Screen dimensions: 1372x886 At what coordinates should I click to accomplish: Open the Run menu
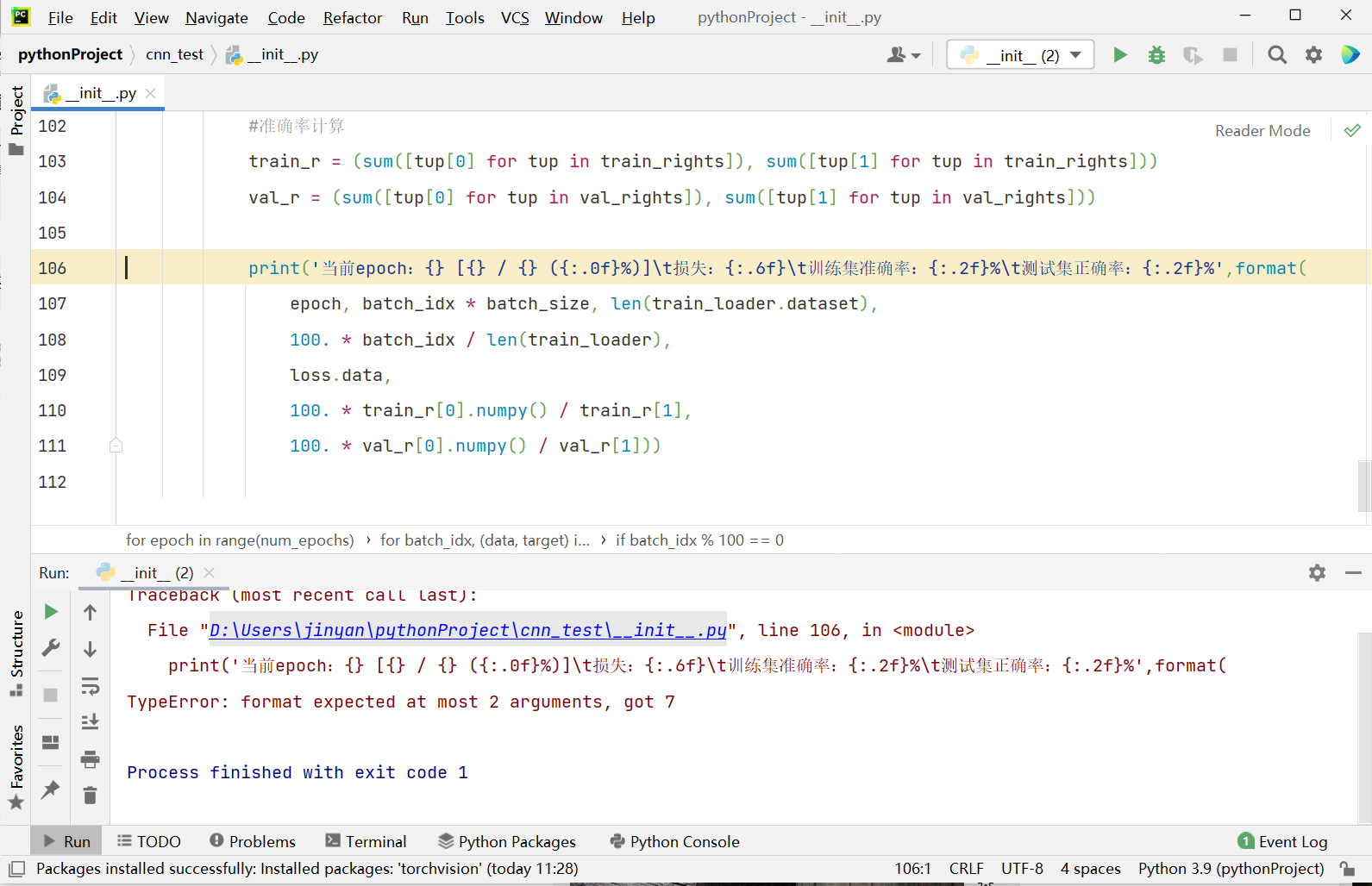pyautogui.click(x=415, y=17)
